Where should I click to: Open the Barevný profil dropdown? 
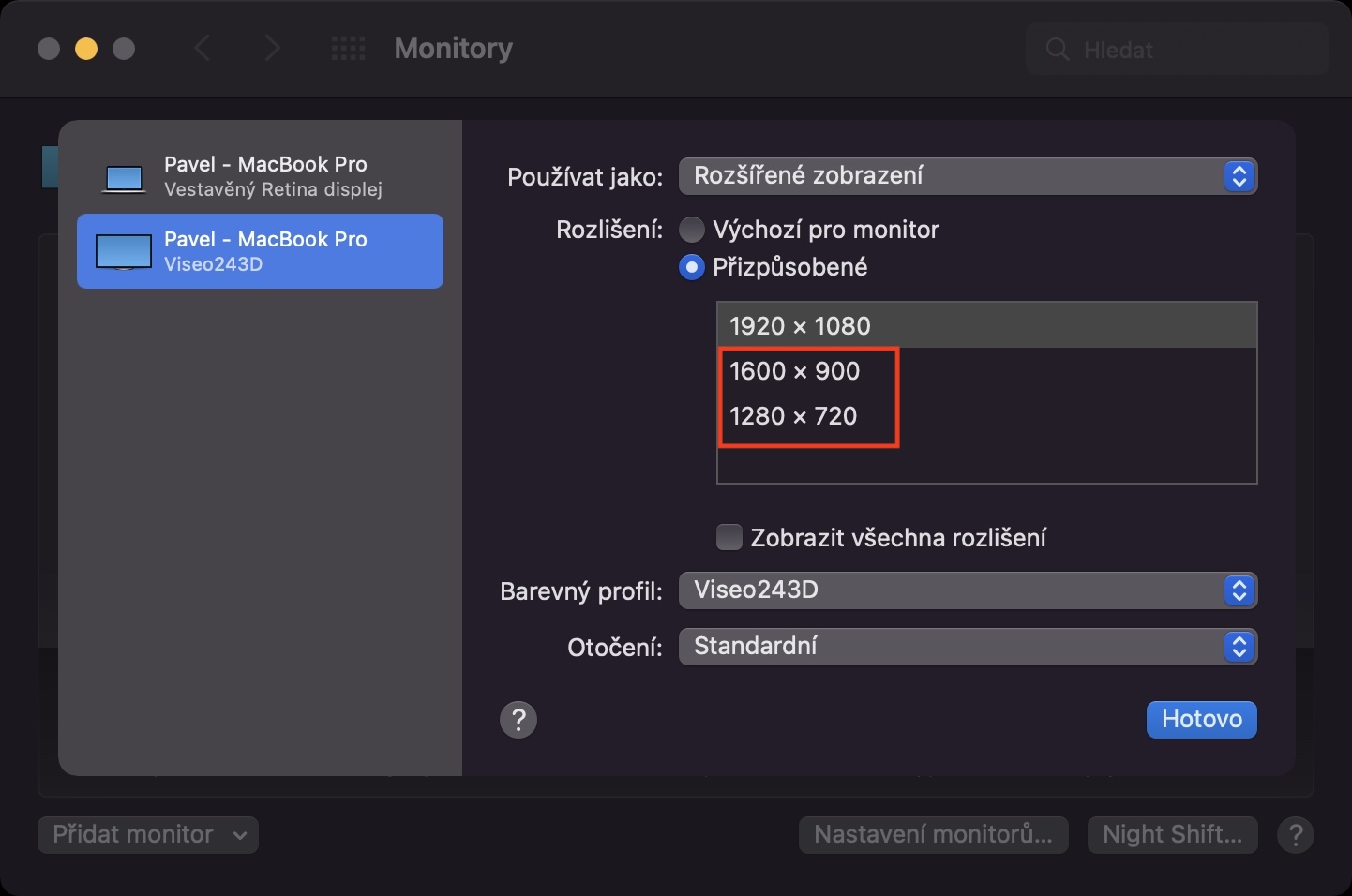[x=968, y=590]
